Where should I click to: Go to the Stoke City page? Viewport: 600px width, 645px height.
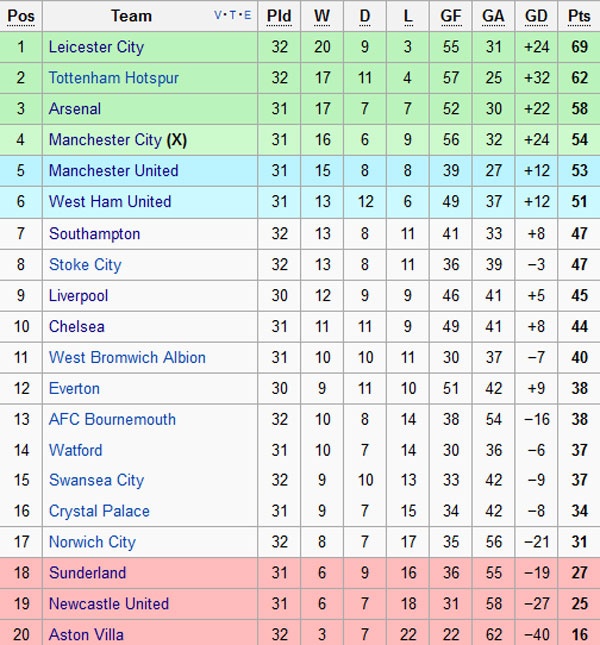coord(85,265)
